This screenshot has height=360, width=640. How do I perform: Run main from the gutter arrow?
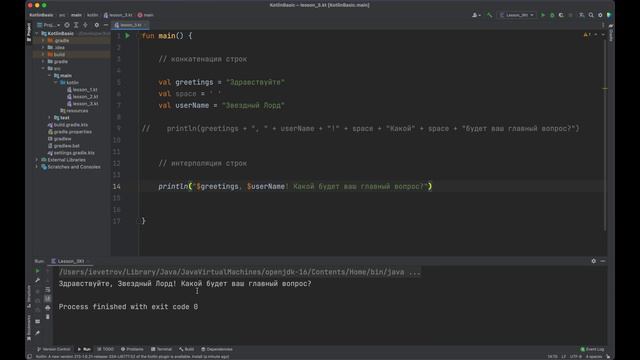click(127, 36)
